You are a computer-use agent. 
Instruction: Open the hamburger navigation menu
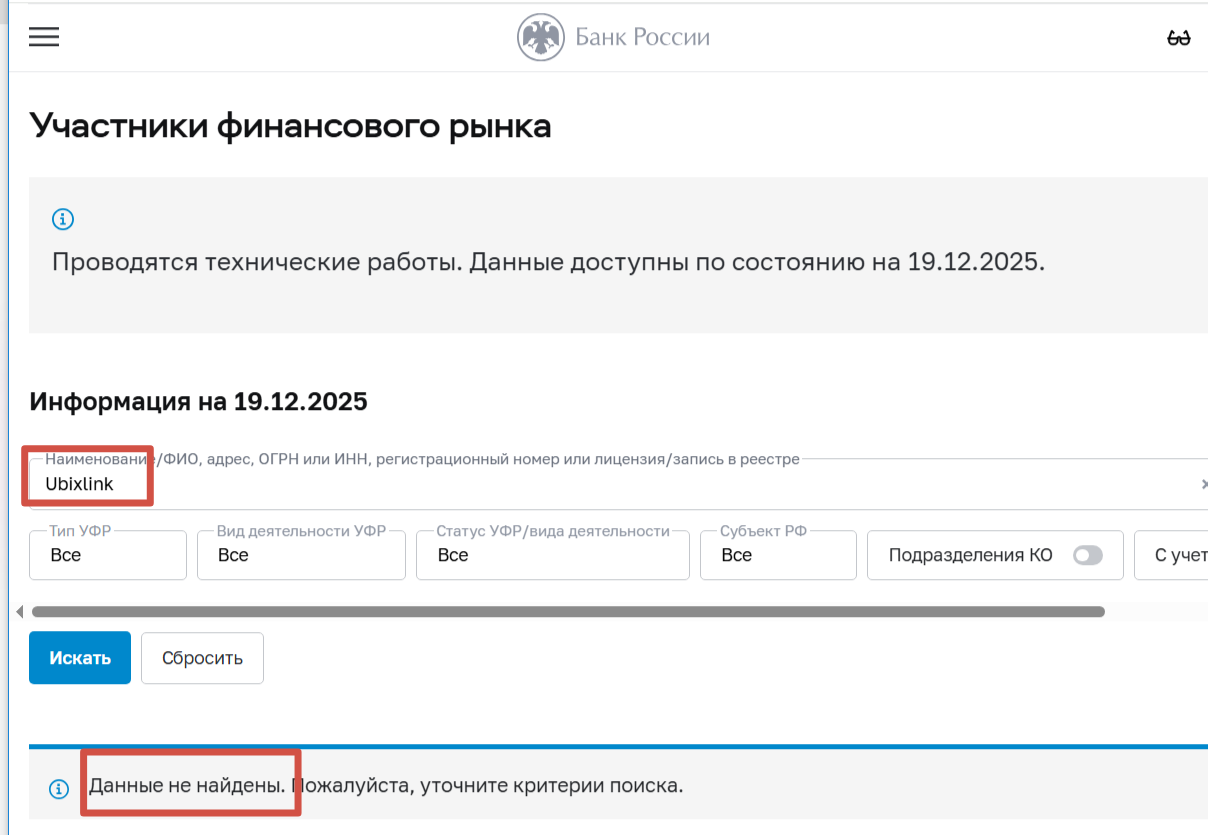pyautogui.click(x=44, y=37)
